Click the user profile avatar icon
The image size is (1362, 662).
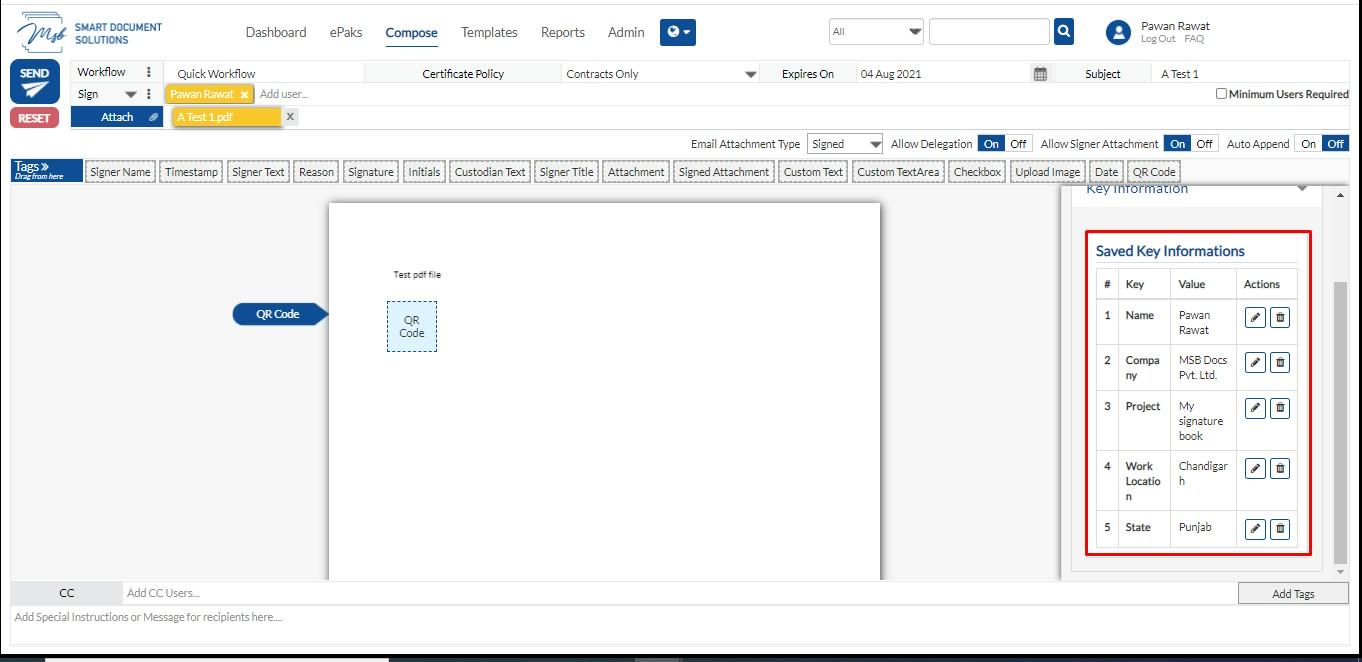[x=1118, y=33]
